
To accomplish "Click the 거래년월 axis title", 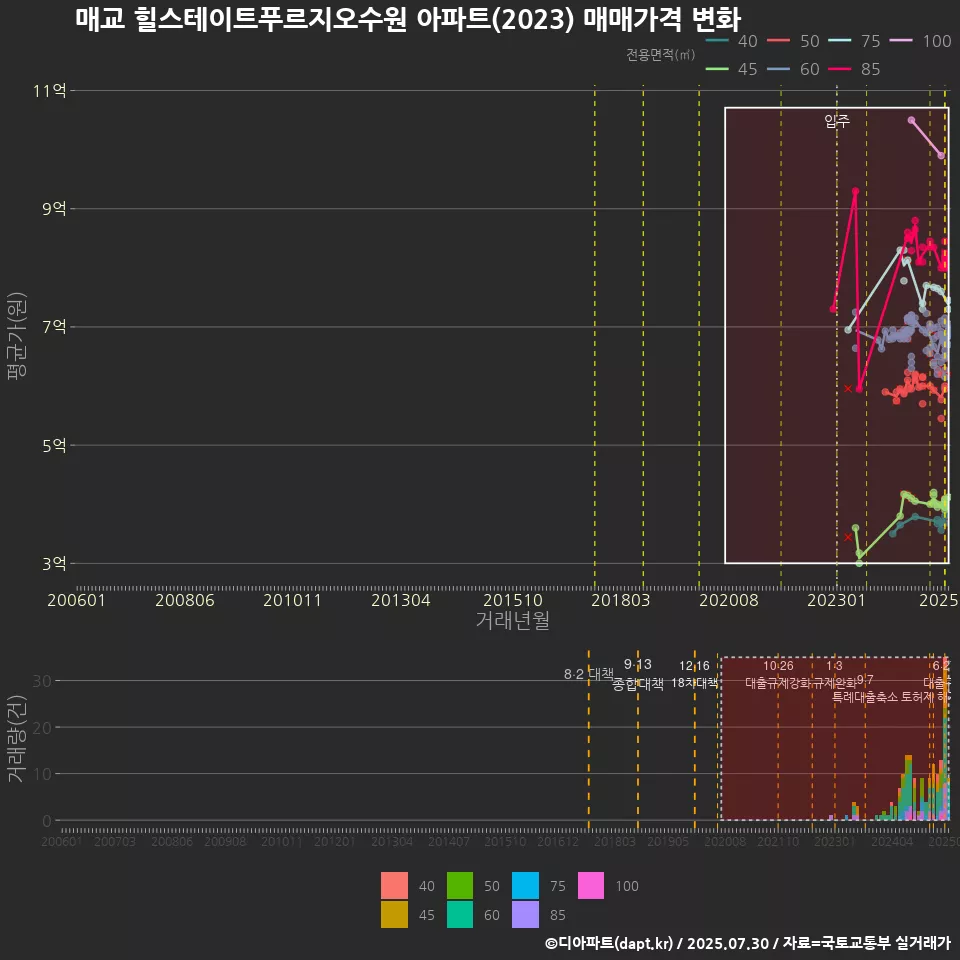I will (513, 620).
